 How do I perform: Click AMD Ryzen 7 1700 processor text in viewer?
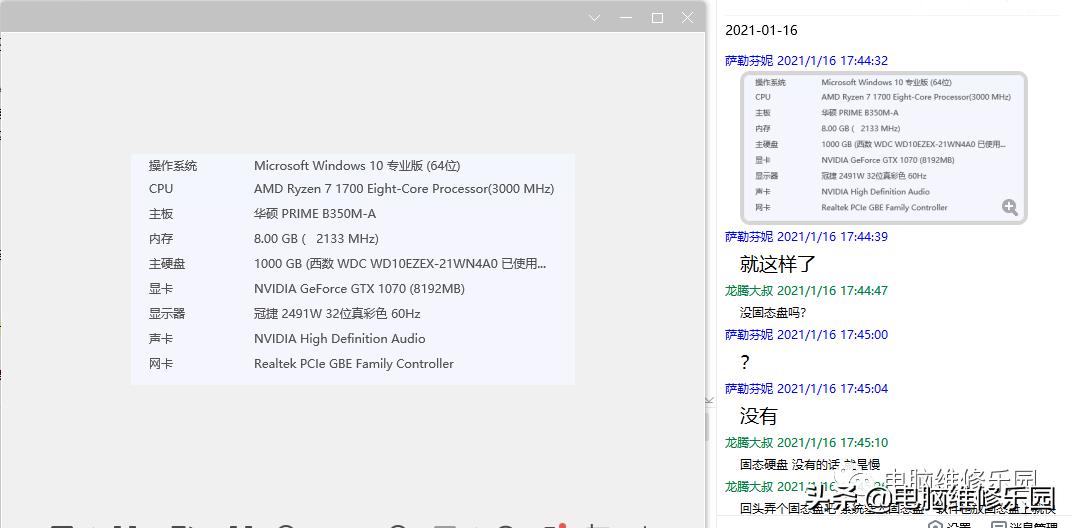(x=404, y=189)
